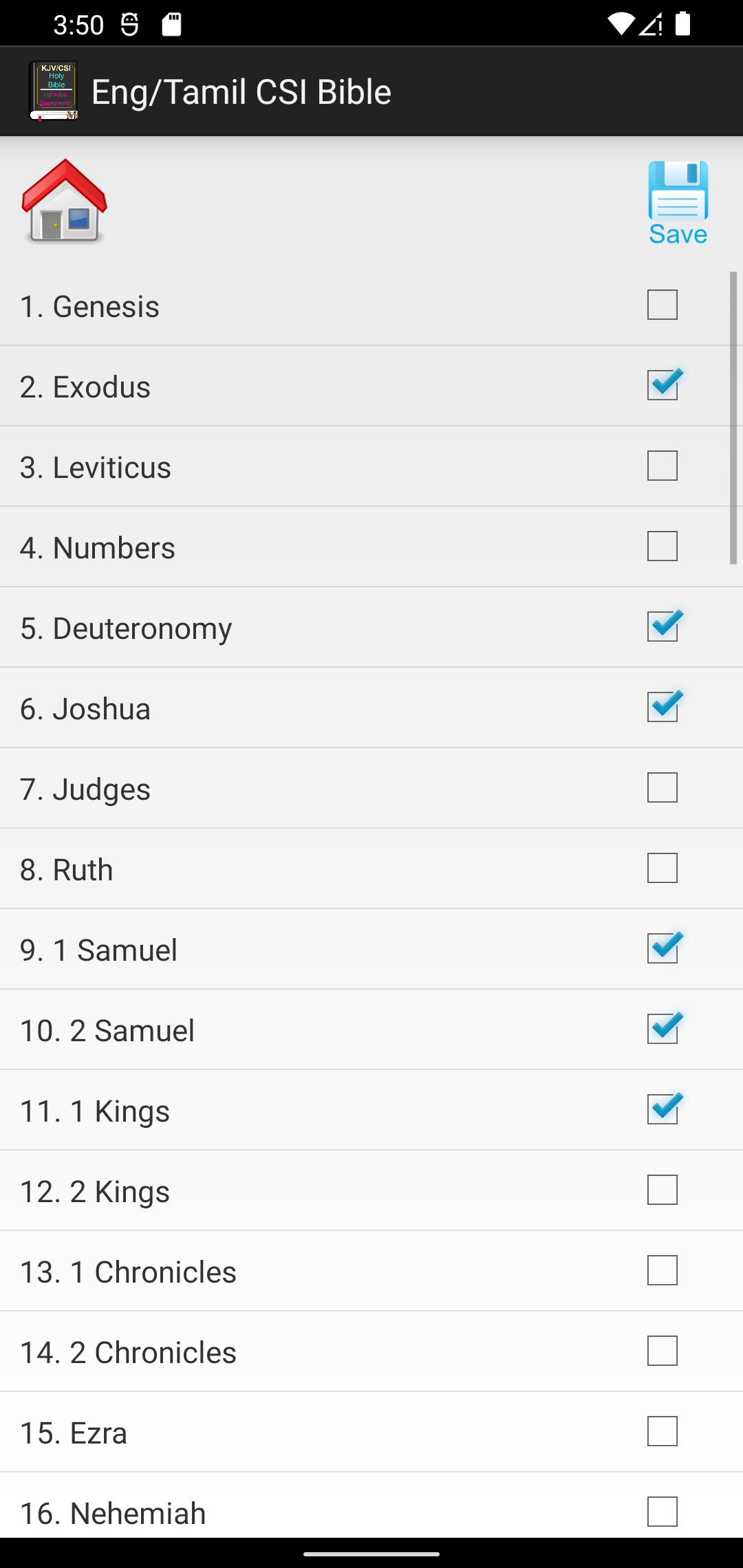Tap the Bible app logo icon
This screenshot has height=1568, width=743.
coord(54,91)
